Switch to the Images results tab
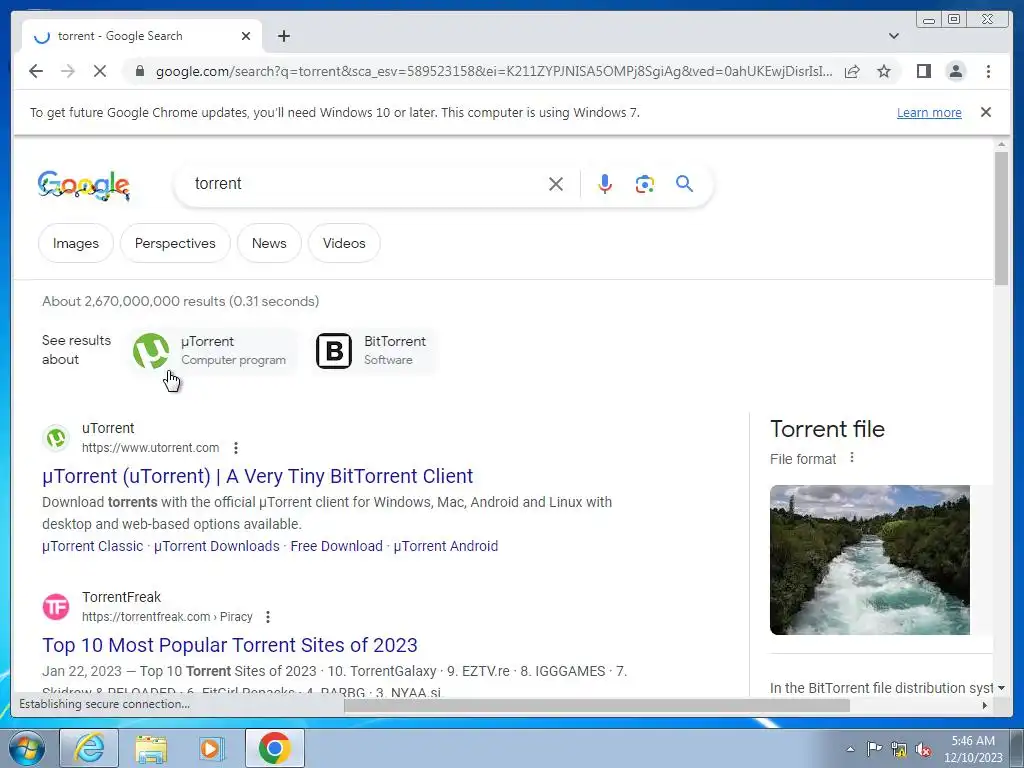Screen dimensions: 1024x768 tap(76, 243)
